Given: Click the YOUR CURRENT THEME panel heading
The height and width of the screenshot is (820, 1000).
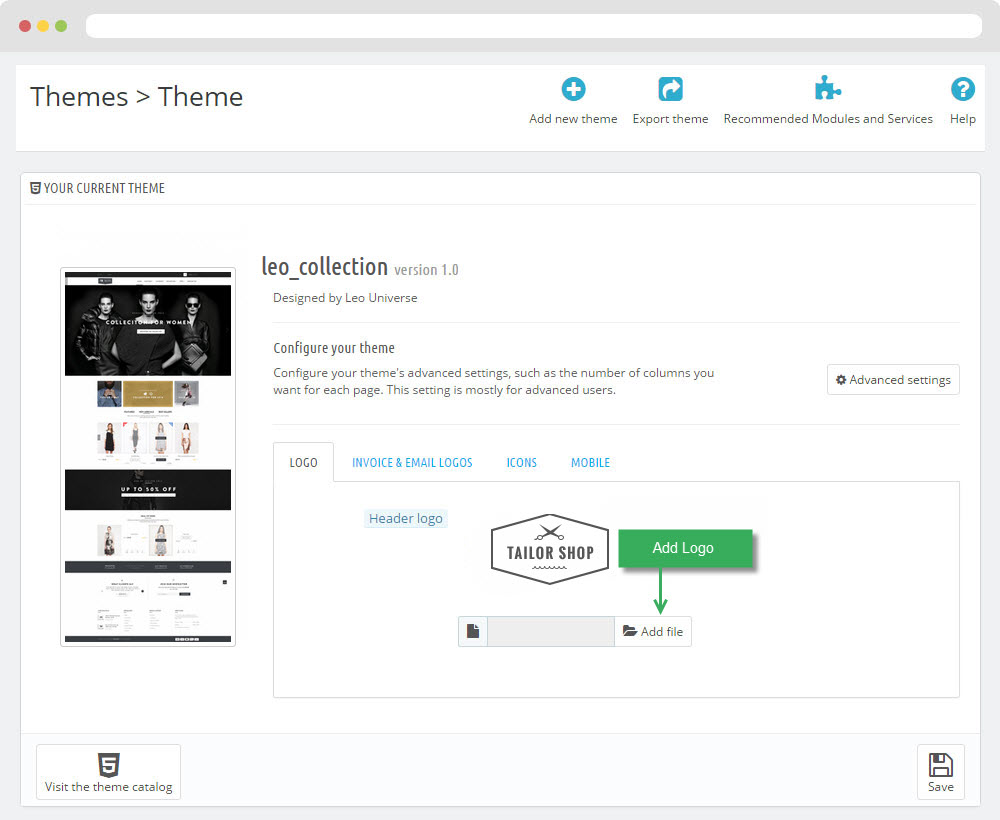Looking at the screenshot, I should point(104,188).
